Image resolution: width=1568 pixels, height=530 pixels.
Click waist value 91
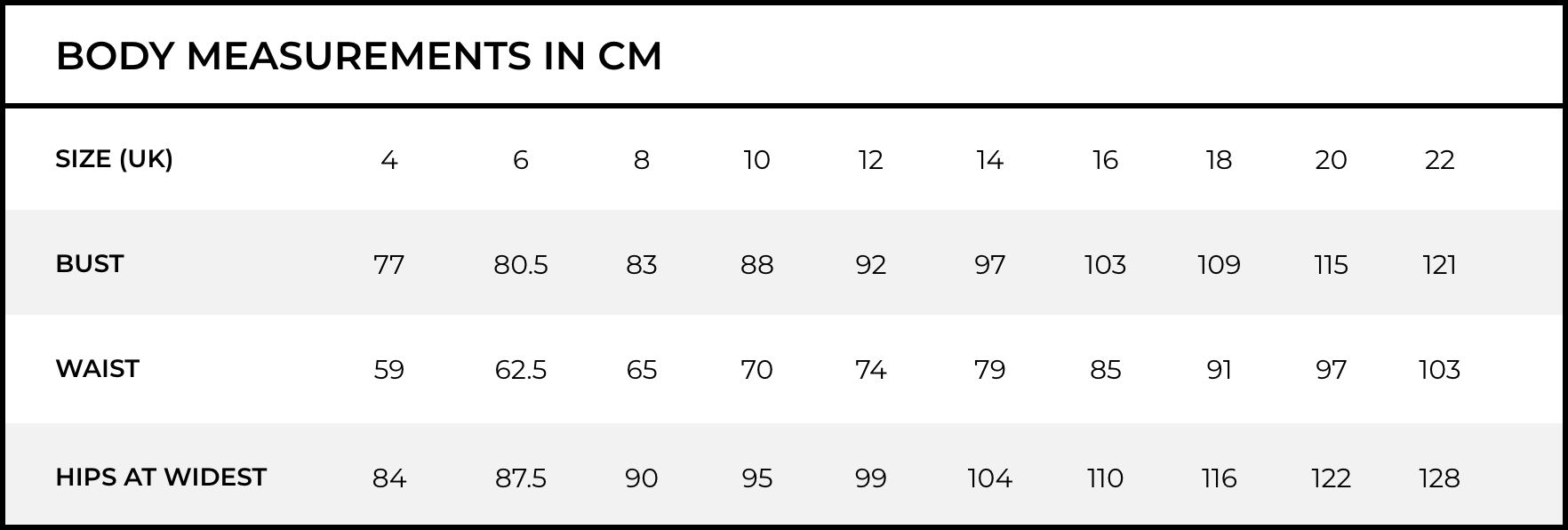[1220, 370]
